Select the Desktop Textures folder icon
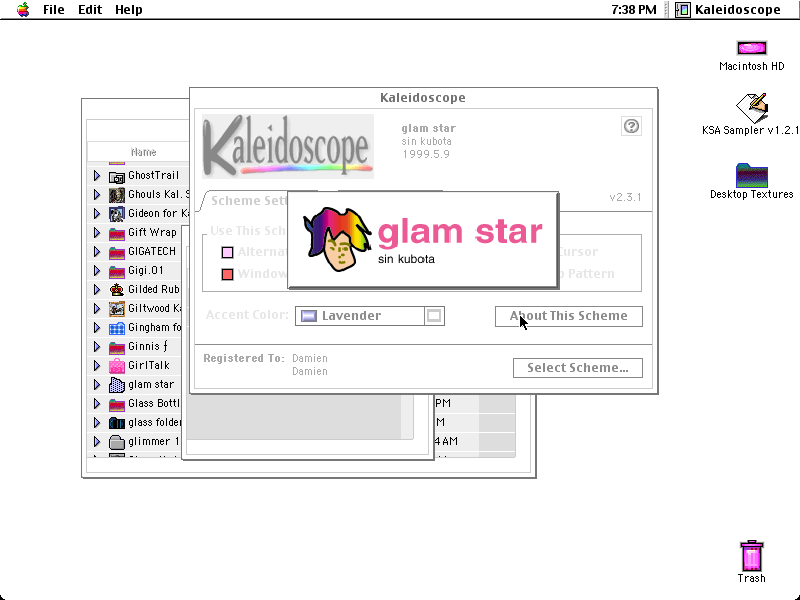The height and width of the screenshot is (600, 800). [752, 176]
